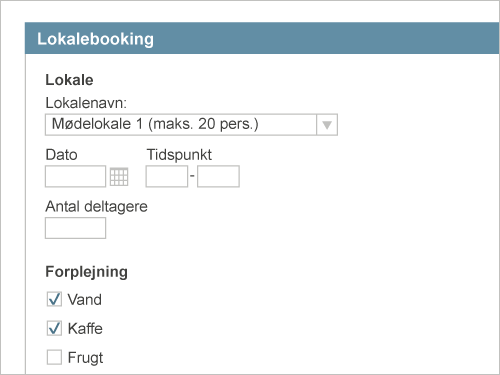Click the Forplejning section heading
Viewport: 500px width, 375px height.
(x=87, y=272)
